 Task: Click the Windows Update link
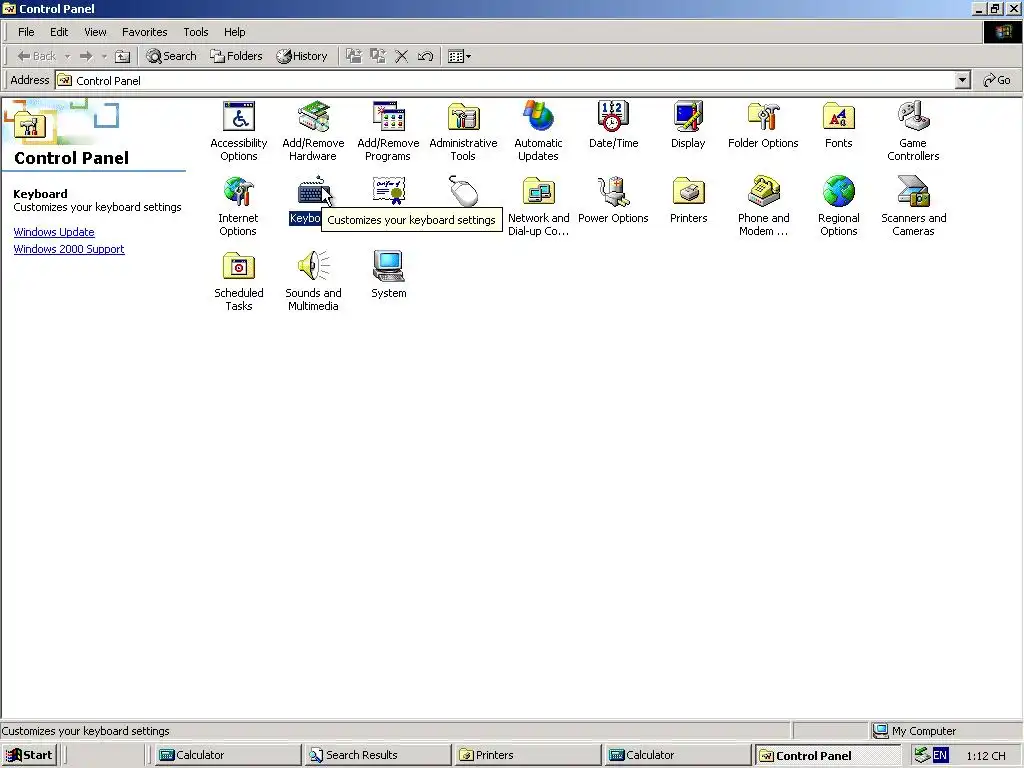[54, 232]
